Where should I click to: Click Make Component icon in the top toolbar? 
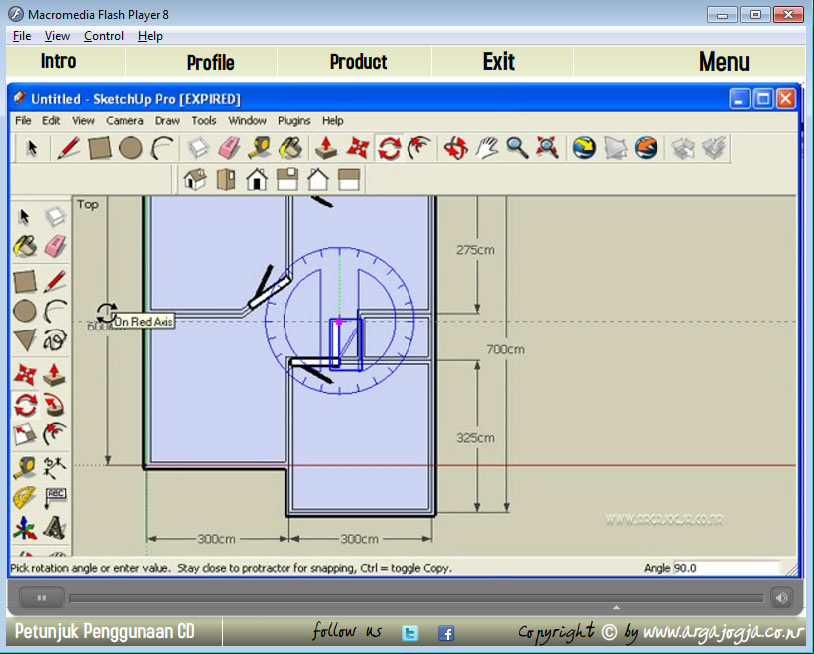(x=198, y=148)
